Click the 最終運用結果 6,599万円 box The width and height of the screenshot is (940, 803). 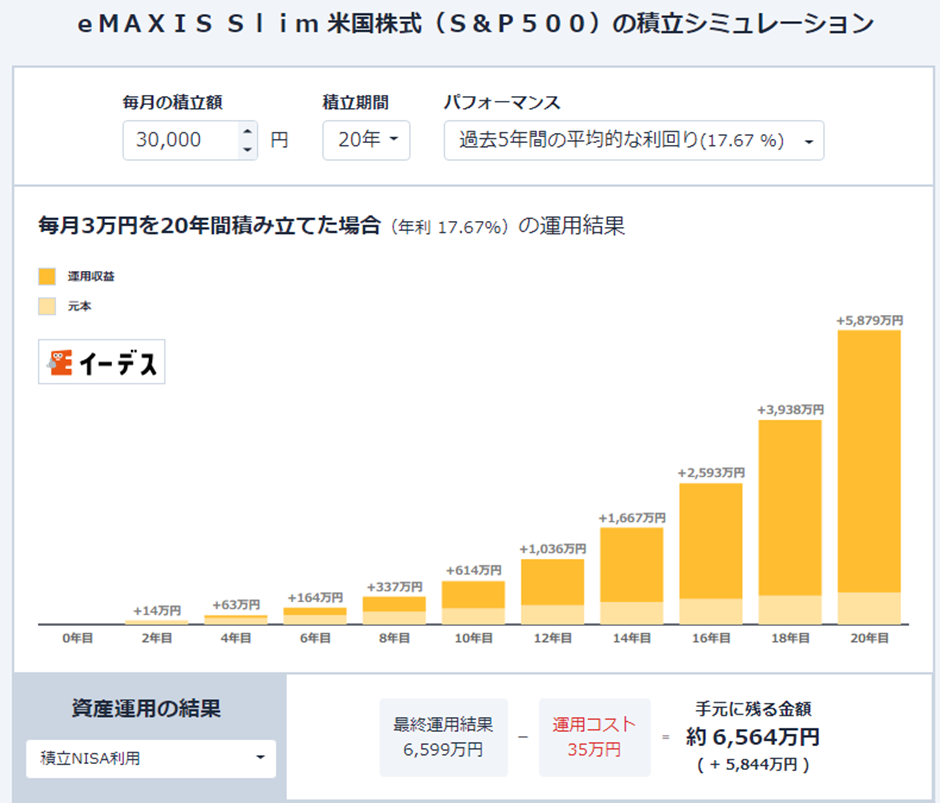pos(443,737)
